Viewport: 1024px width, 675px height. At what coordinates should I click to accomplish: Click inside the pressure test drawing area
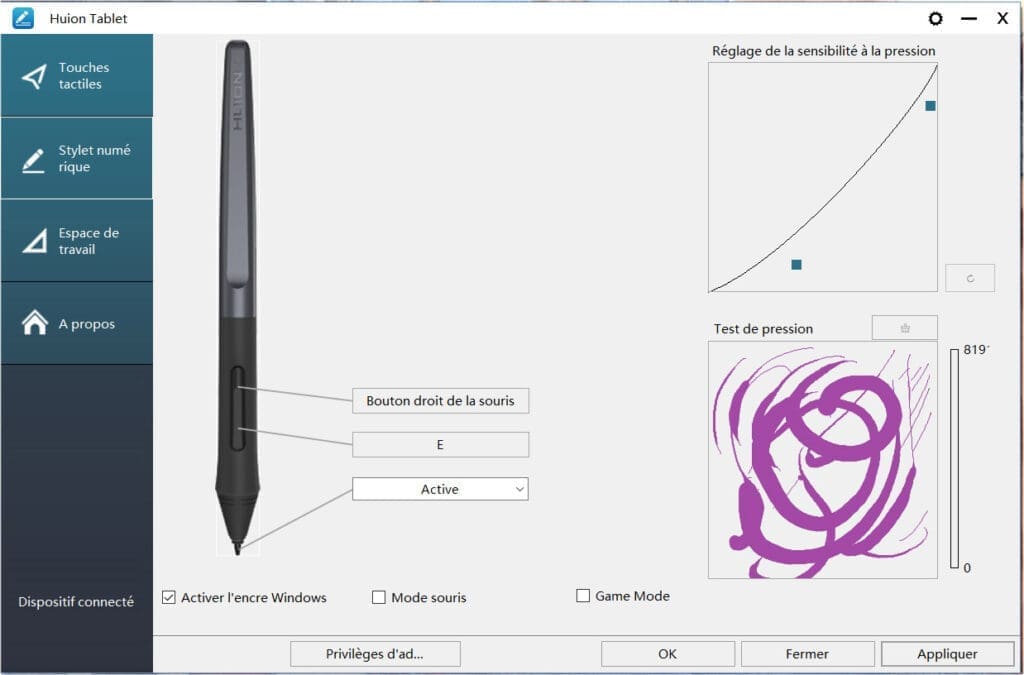pyautogui.click(x=823, y=460)
